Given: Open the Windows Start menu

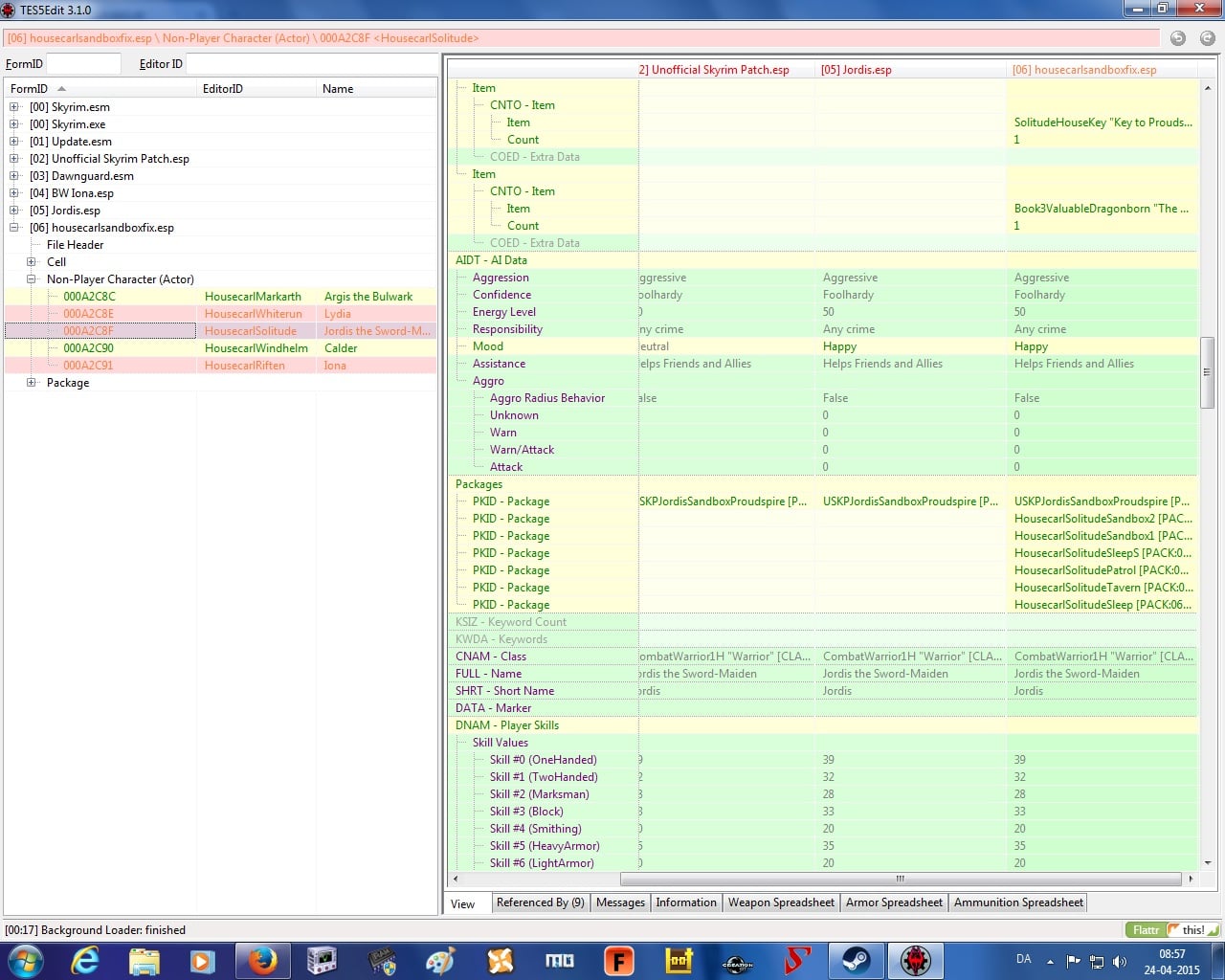Looking at the screenshot, I should tap(26, 961).
